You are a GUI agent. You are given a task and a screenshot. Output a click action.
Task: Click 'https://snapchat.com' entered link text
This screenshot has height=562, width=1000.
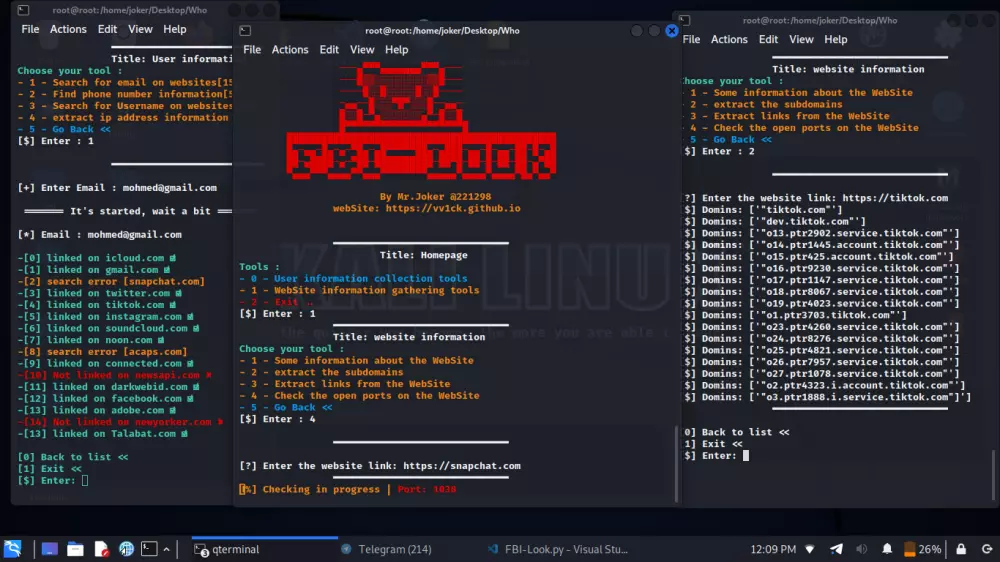tap(462, 466)
